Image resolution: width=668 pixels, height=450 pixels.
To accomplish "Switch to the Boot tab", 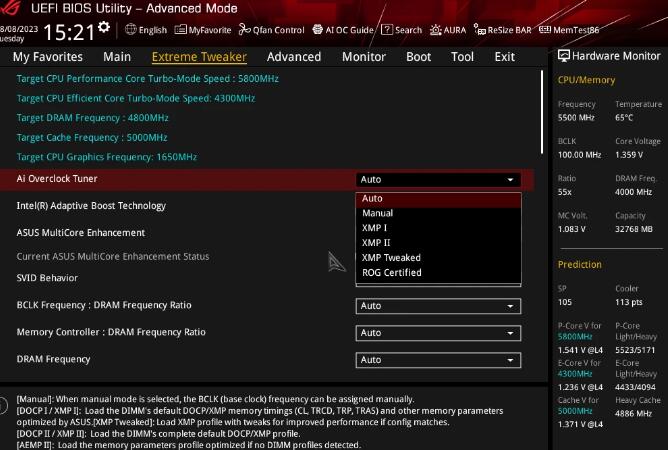I will [x=418, y=57].
